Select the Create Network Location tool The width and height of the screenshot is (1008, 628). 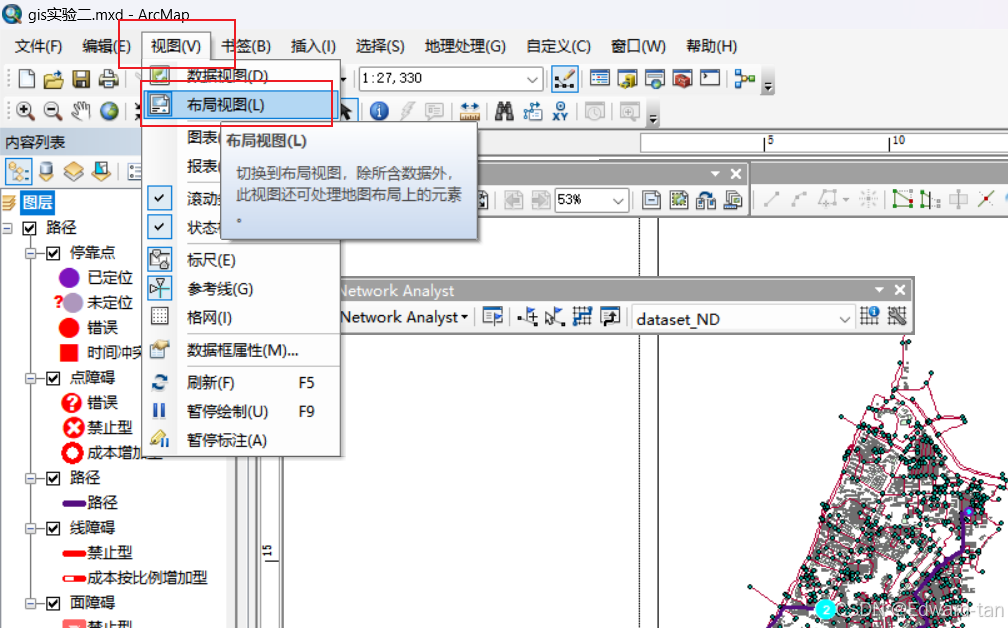[x=527, y=316]
